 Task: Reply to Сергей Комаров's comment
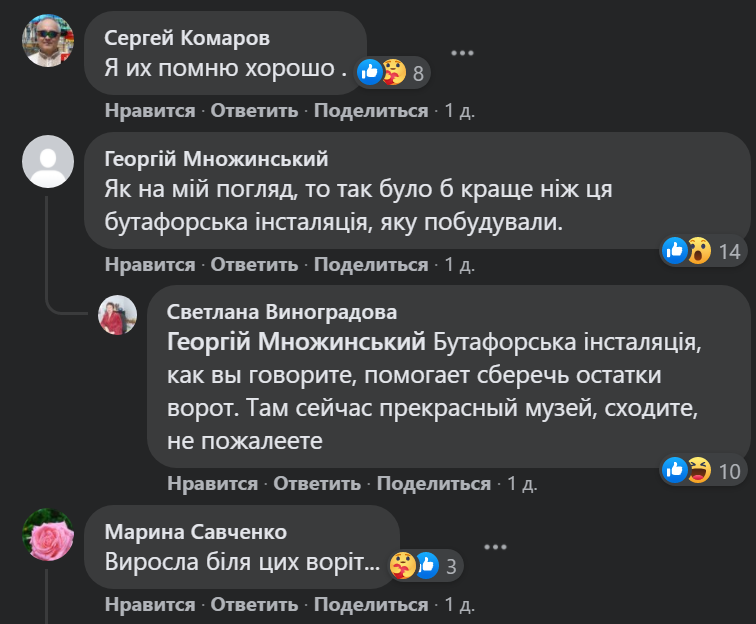click(x=254, y=110)
